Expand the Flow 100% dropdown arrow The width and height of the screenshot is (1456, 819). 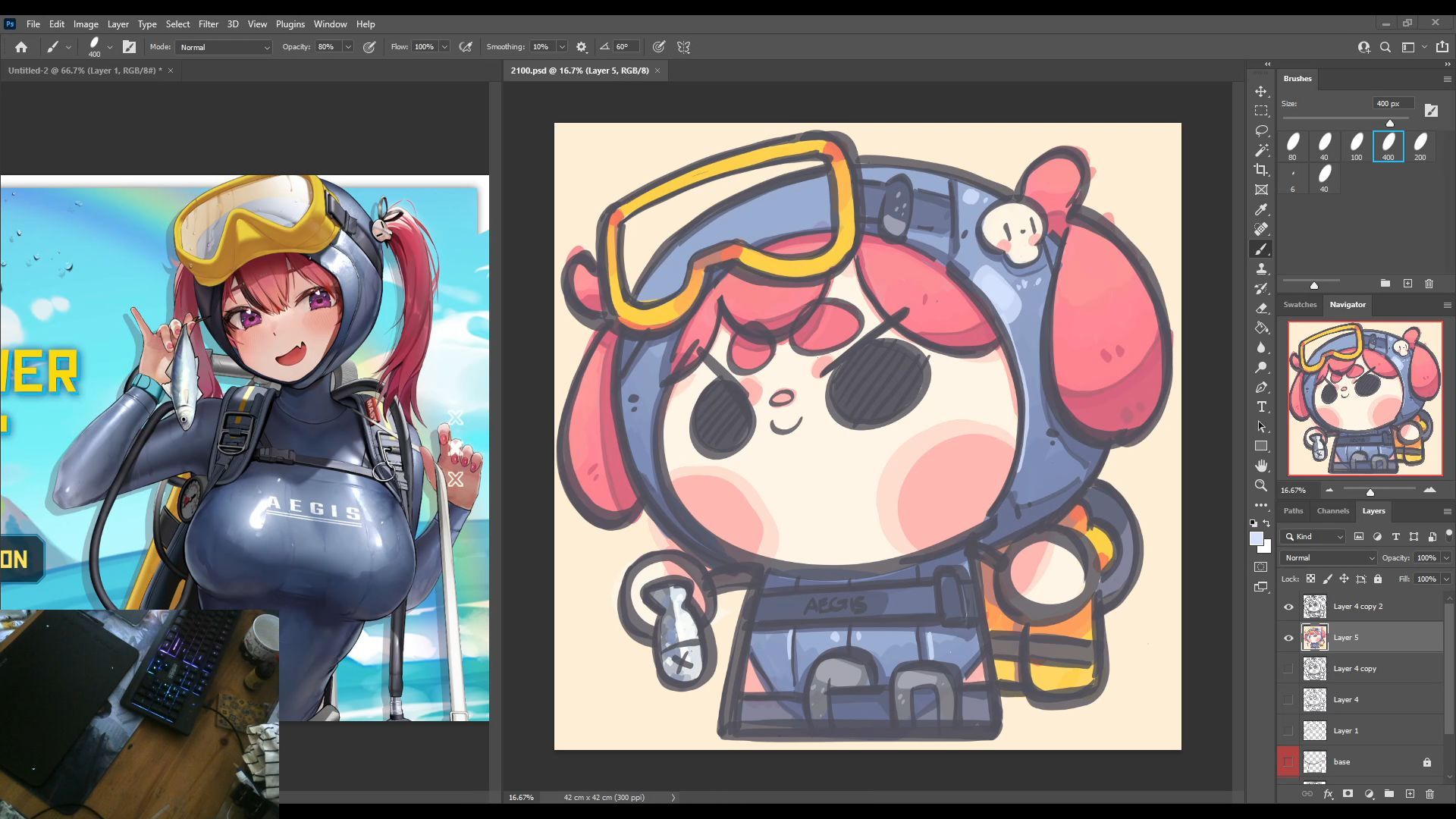click(x=444, y=47)
